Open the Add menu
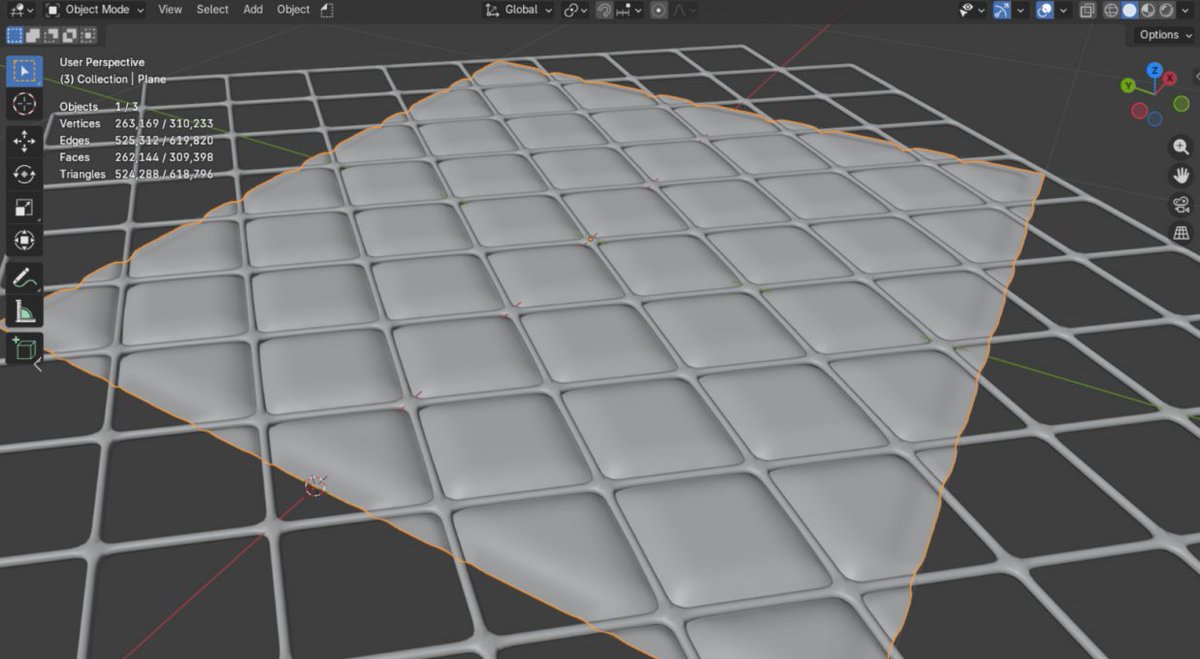The image size is (1200, 659). [253, 10]
